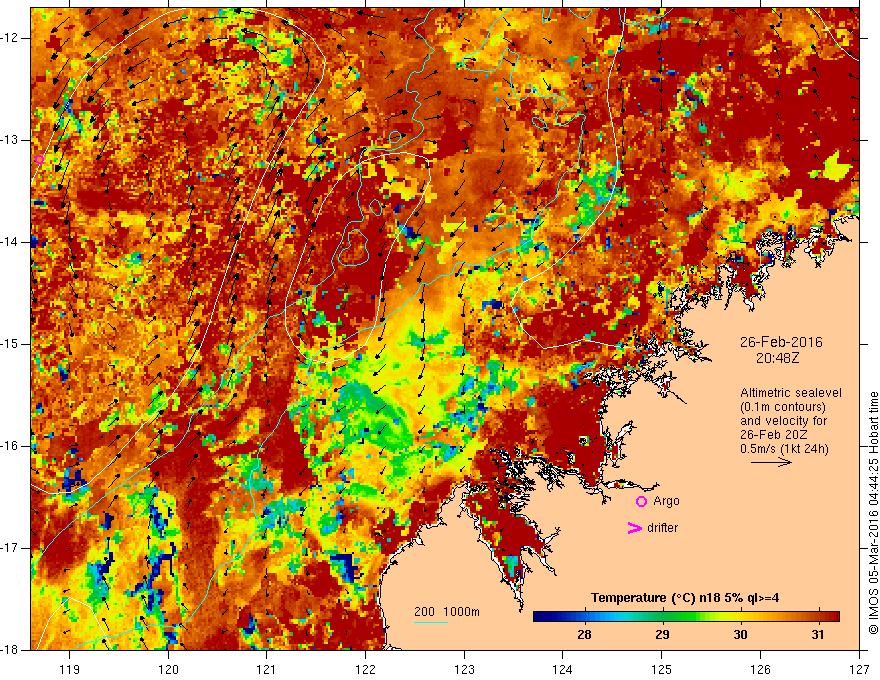This screenshot has height=680, width=880.
Task: Click the latitude label '-18' on left axis
Action: tap(10, 650)
